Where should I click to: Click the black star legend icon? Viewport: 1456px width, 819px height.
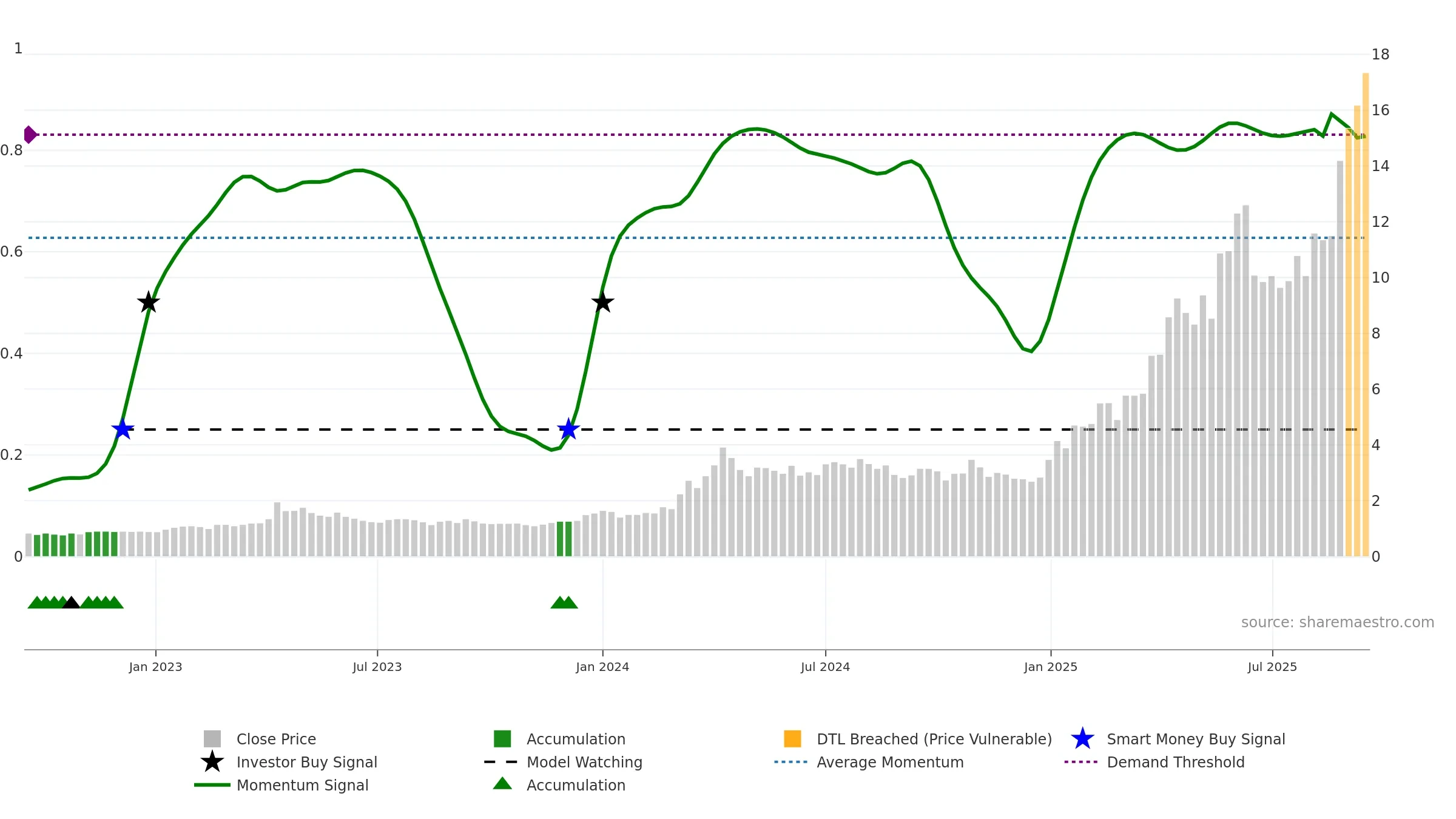[212, 762]
